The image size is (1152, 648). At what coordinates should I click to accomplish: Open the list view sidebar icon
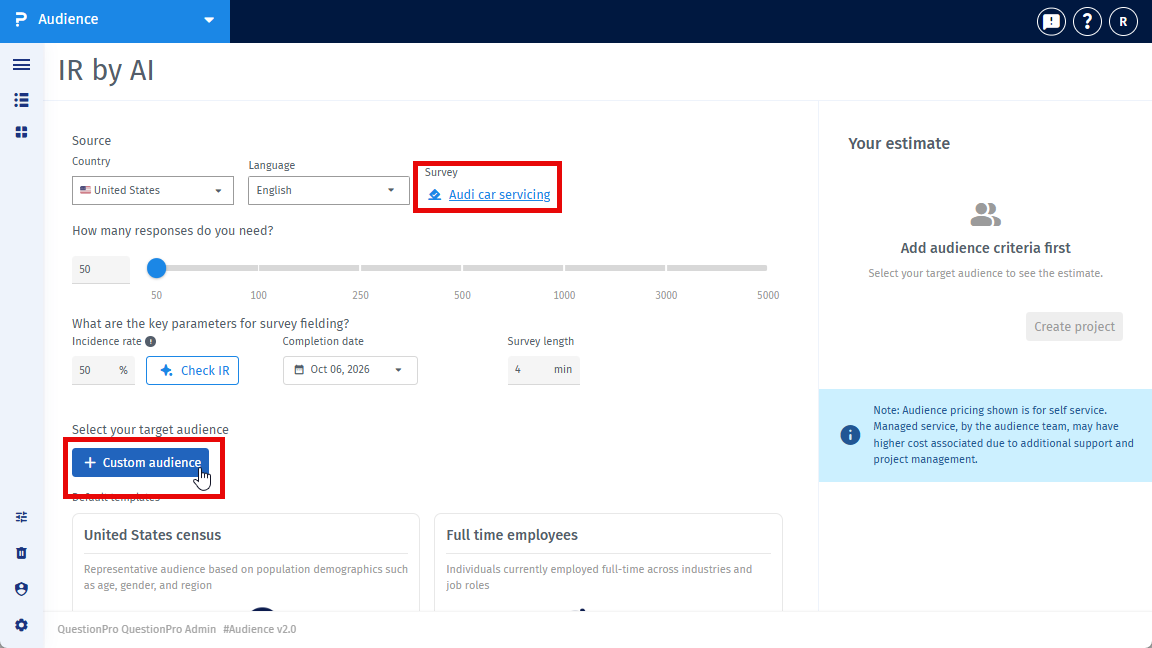pos(21,100)
